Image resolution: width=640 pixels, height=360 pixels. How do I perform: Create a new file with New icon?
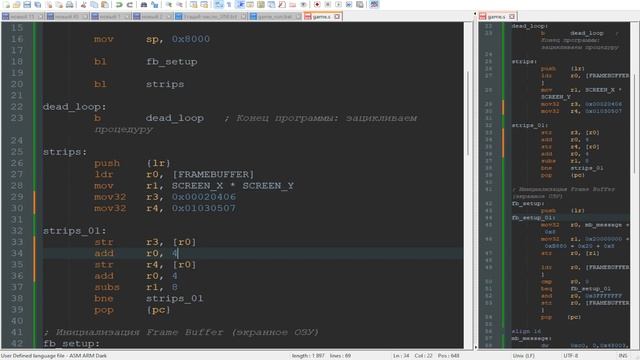pyautogui.click(x=6, y=4)
